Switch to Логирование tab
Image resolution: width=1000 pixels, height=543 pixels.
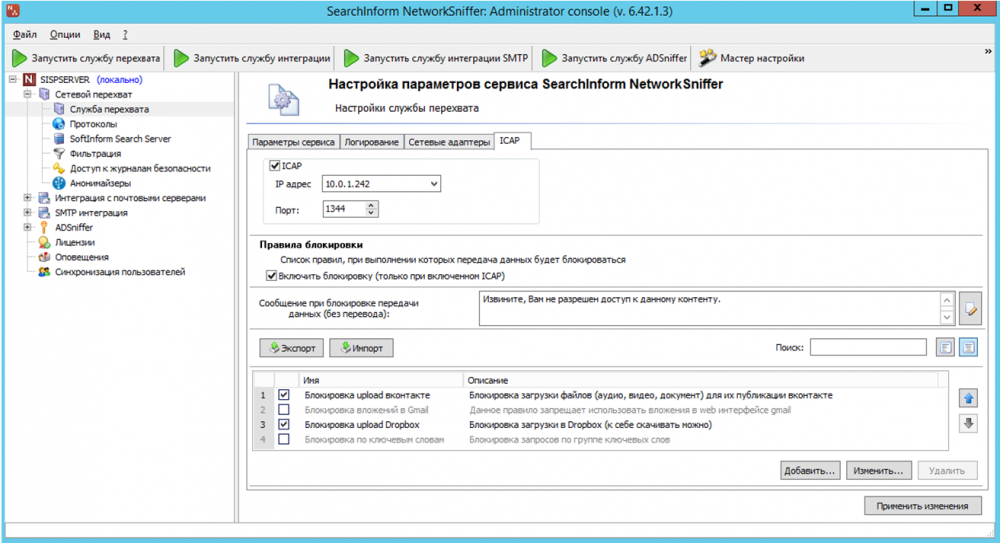[371, 142]
